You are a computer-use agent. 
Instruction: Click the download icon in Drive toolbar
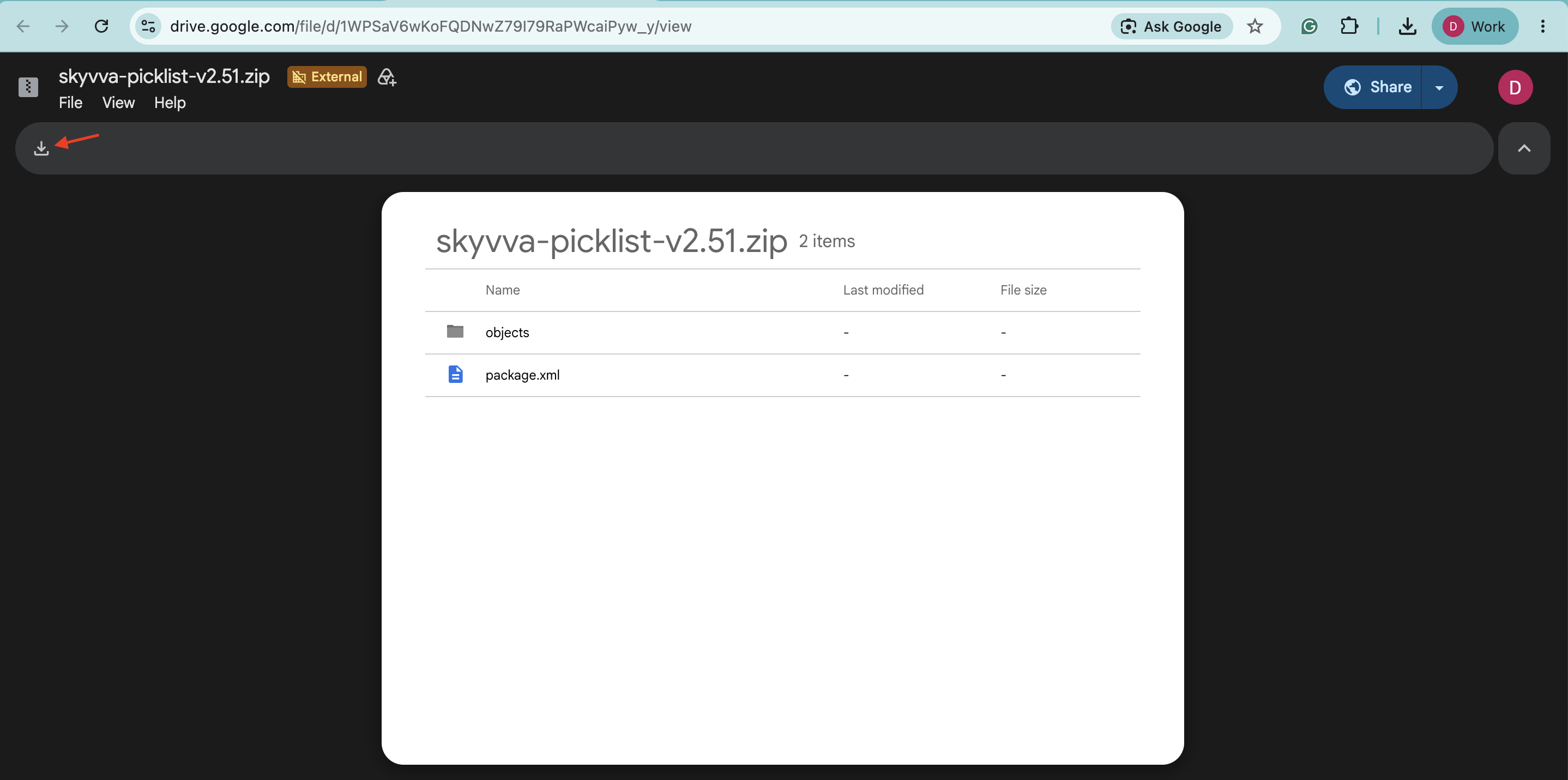(41, 148)
